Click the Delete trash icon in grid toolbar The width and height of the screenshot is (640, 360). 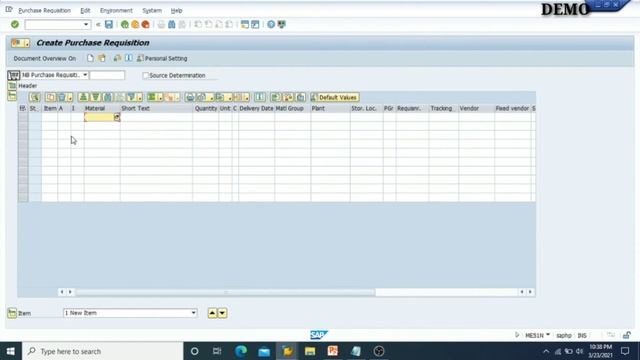(x=62, y=97)
